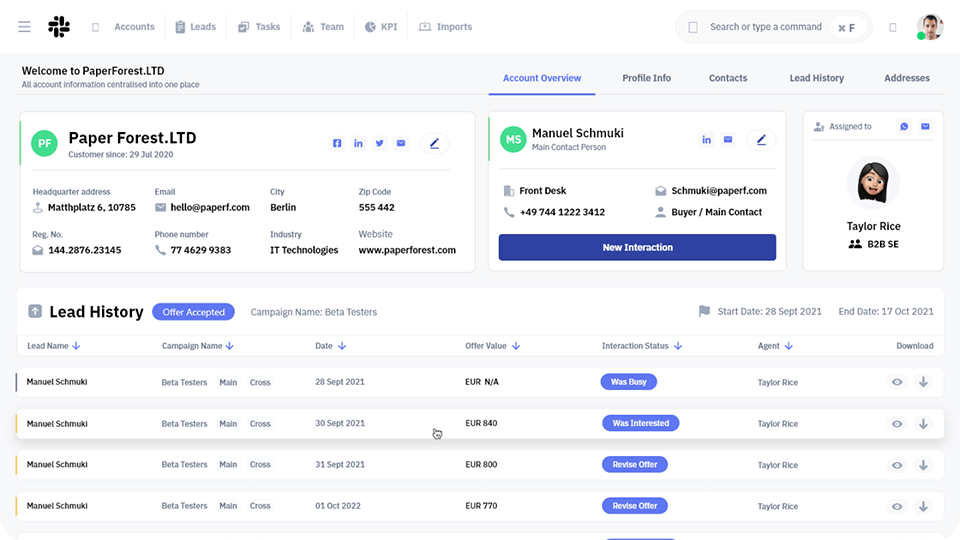
Task: Email Paper Forest via mail icon
Action: [401, 143]
